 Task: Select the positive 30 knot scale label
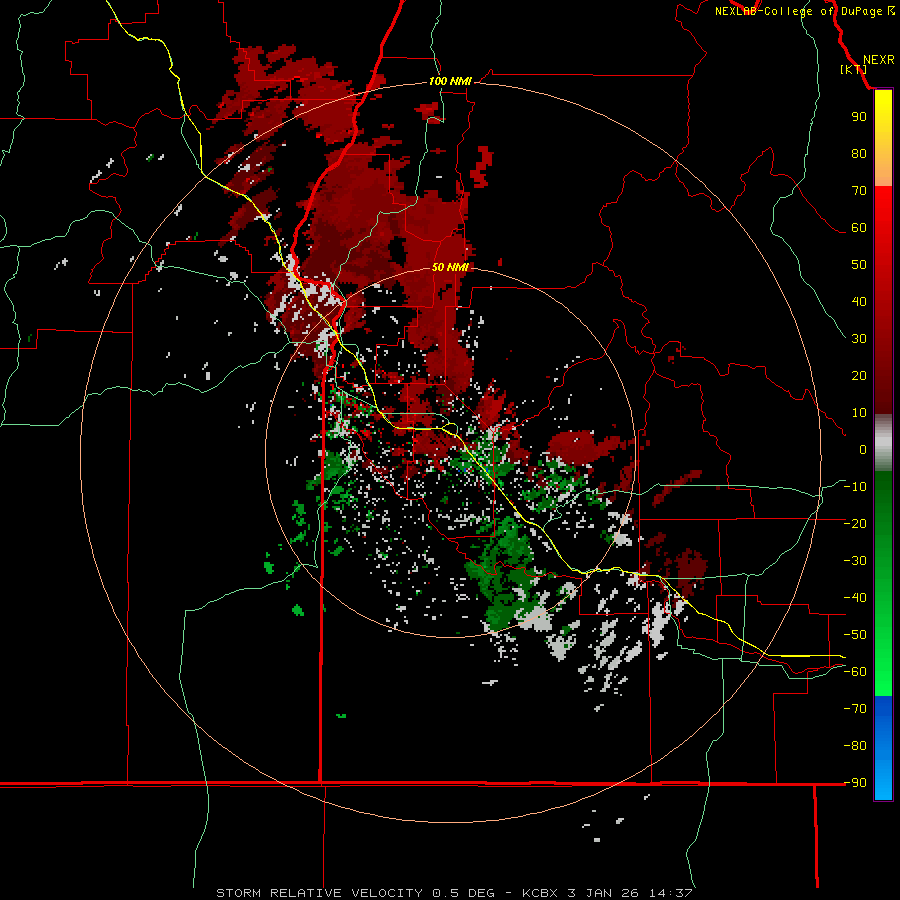859,339
